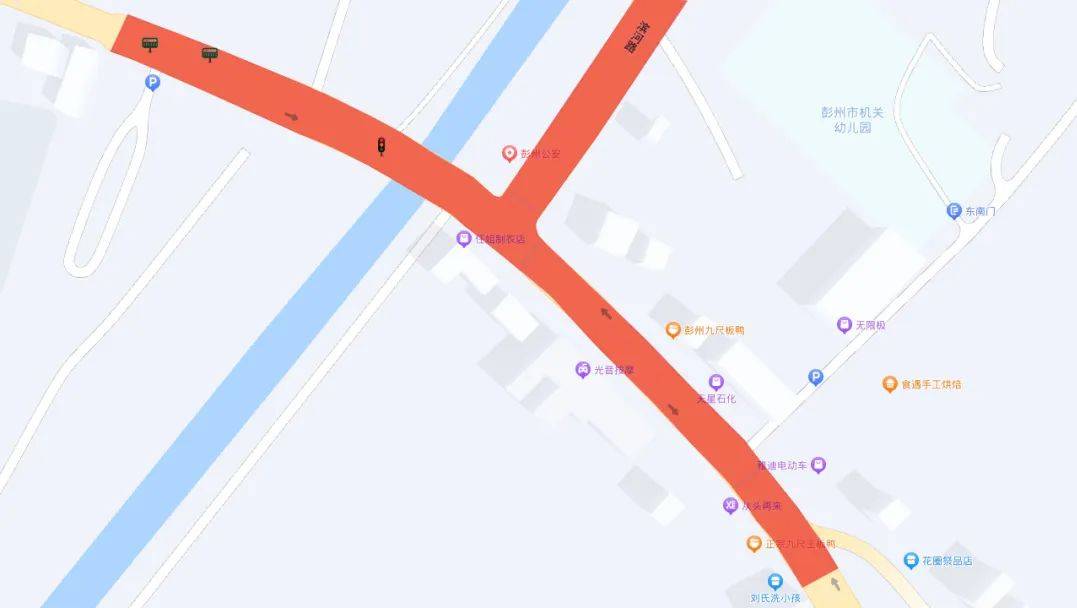Image resolution: width=1077 pixels, height=608 pixels.
Task: Click the 彭州市机关幼儿园 label
Action: (852, 120)
